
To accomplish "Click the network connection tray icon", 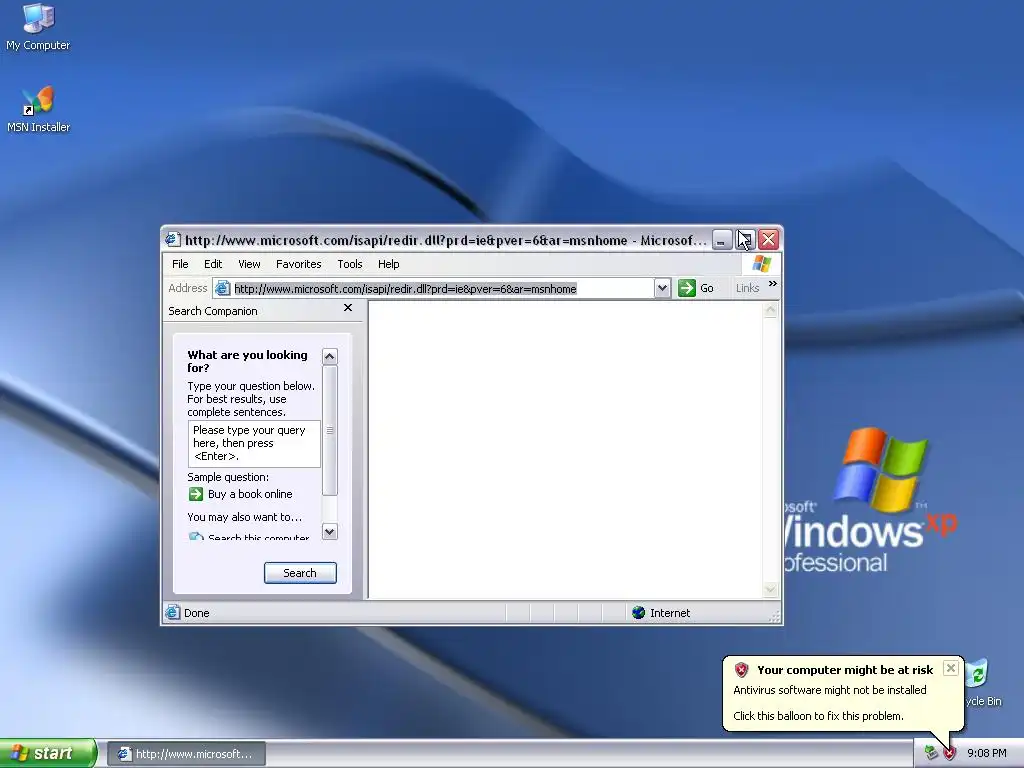I will [931, 754].
